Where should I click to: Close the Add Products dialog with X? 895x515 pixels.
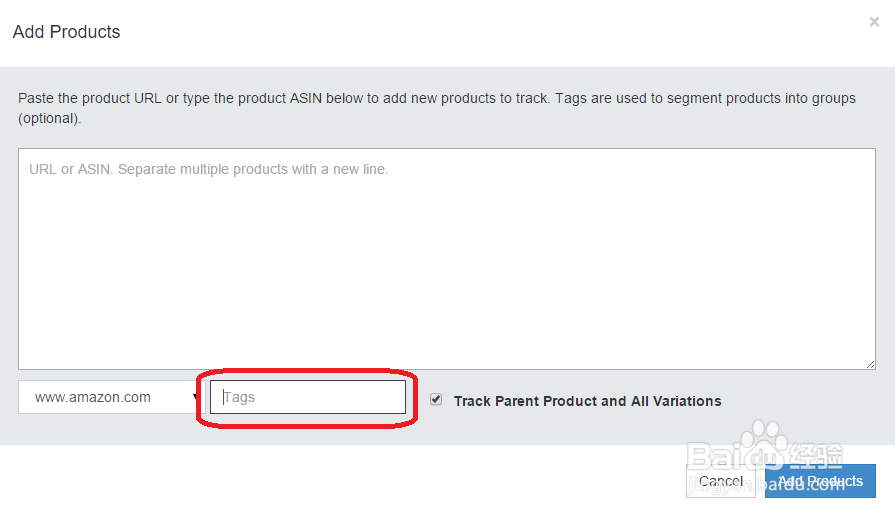[x=874, y=22]
